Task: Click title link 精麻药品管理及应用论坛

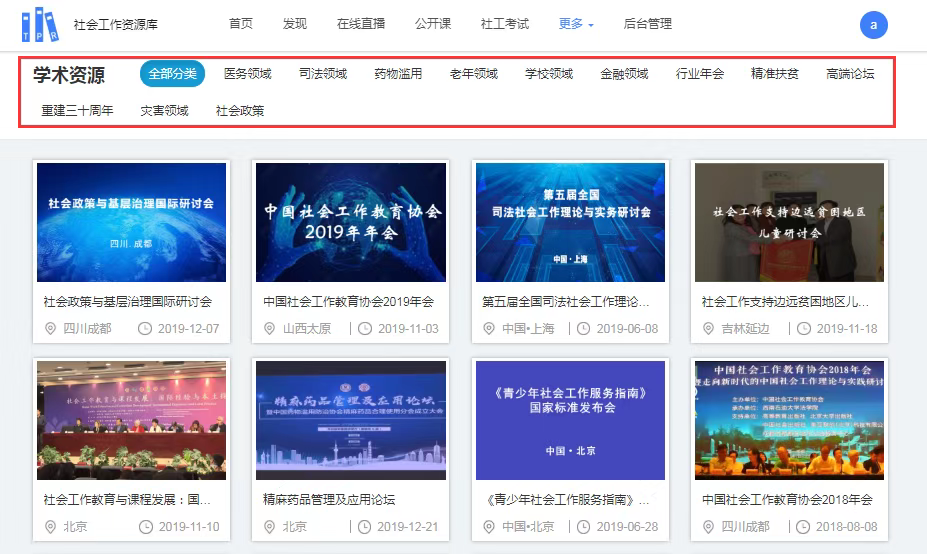Action: click(x=329, y=500)
